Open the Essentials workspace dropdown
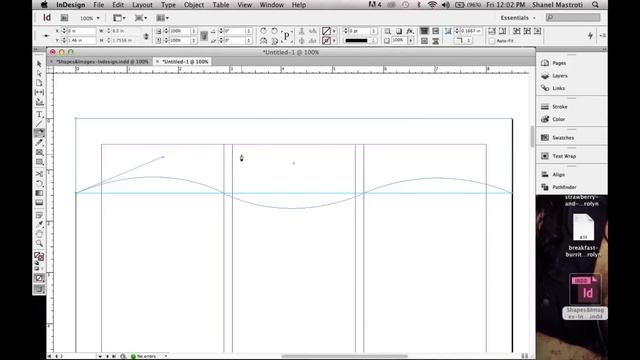640x360 pixels. click(x=518, y=18)
